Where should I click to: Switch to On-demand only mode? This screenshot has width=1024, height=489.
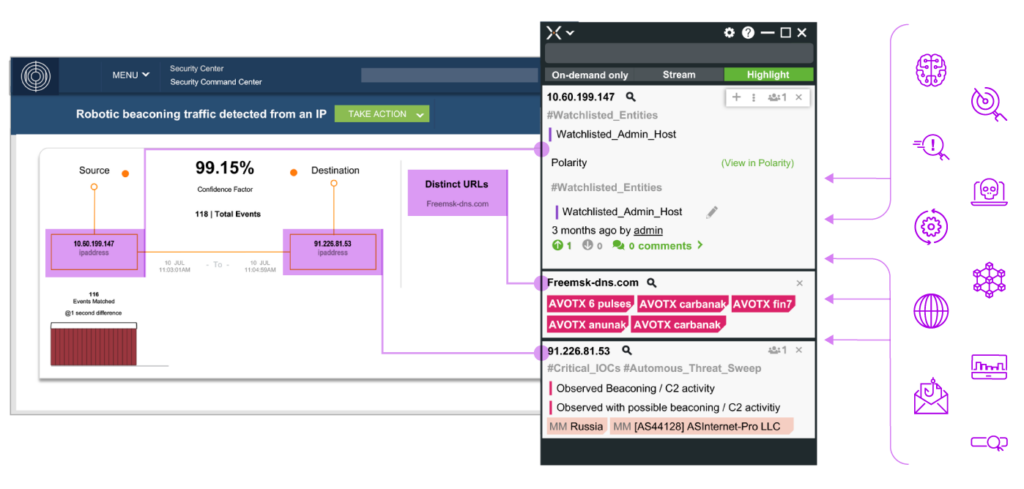point(589,75)
